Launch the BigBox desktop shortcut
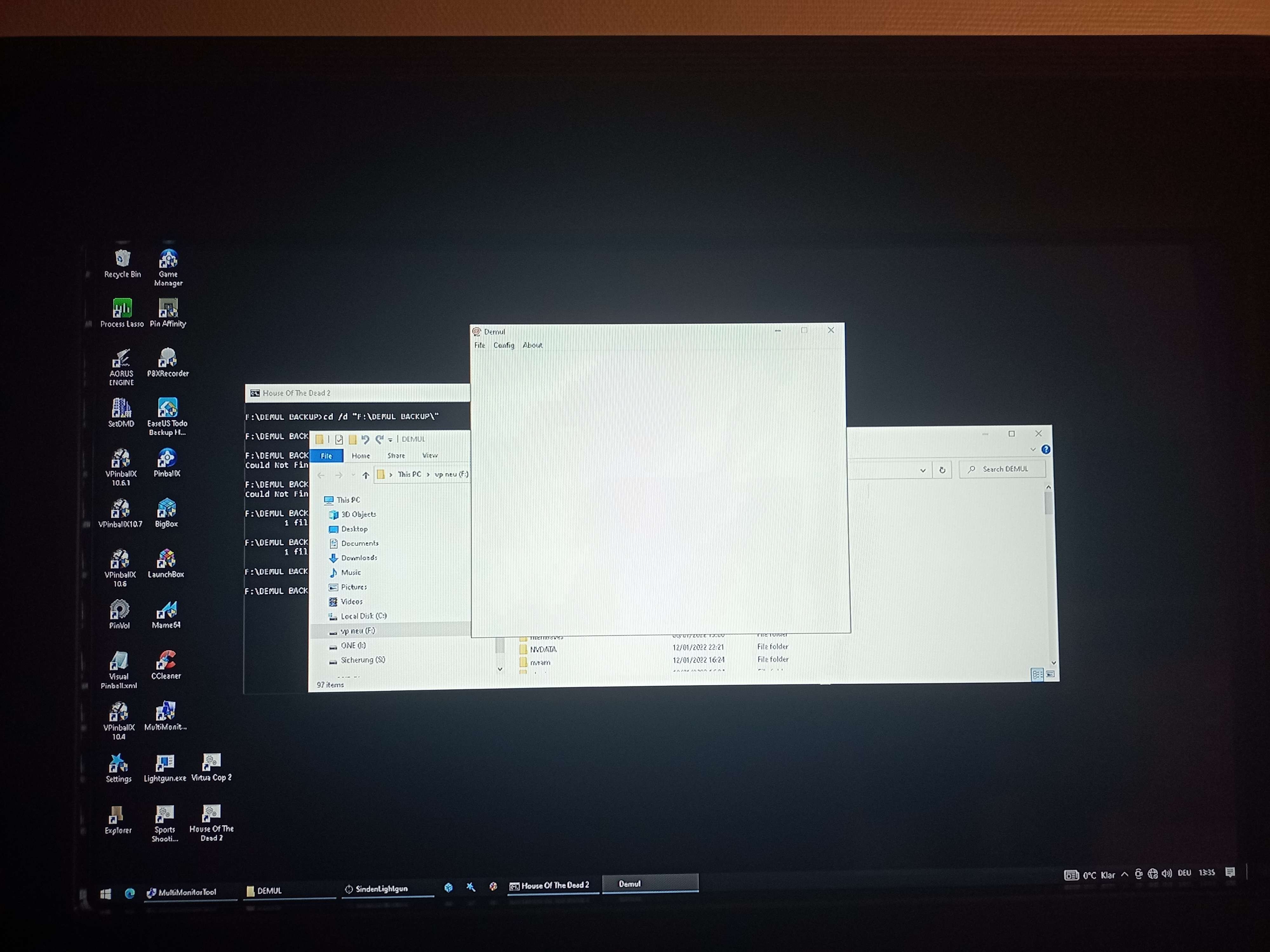Image resolution: width=1270 pixels, height=952 pixels. [166, 513]
